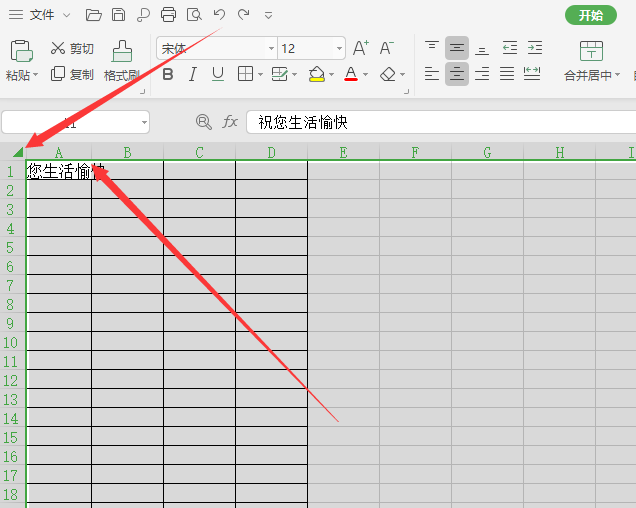This screenshot has width=636, height=508.
Task: Print with the printer icon
Action: 168,15
